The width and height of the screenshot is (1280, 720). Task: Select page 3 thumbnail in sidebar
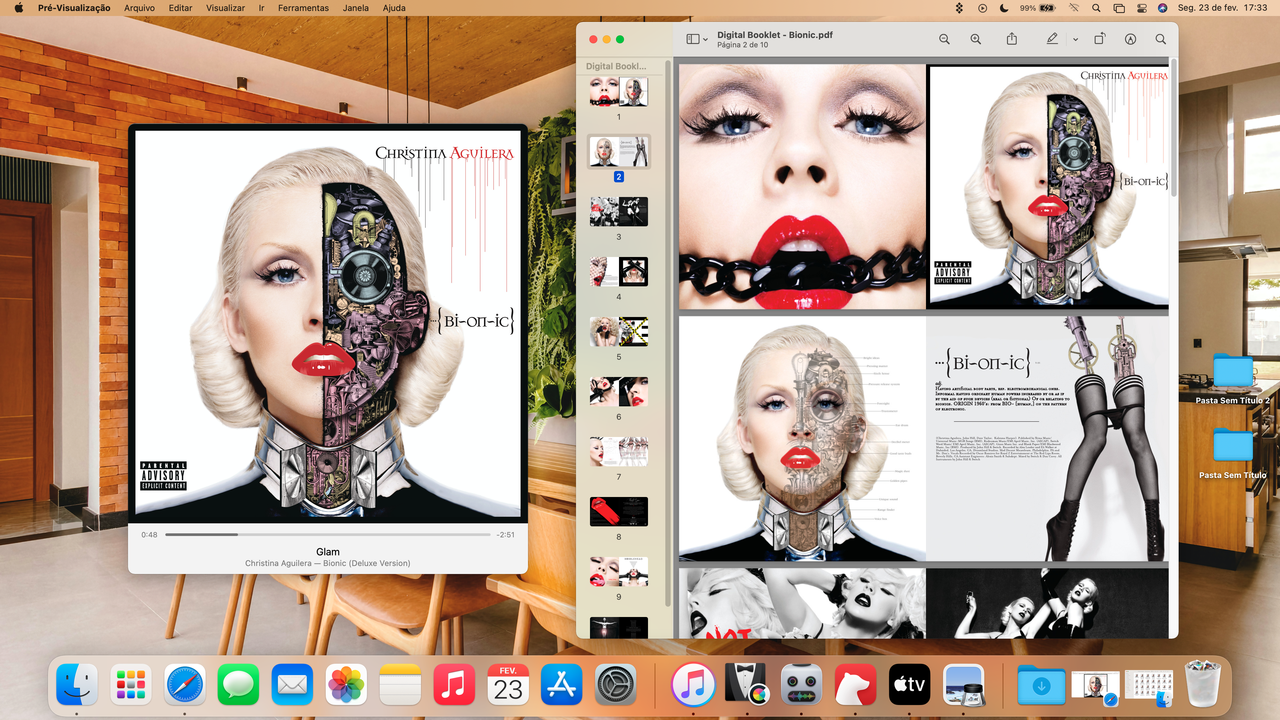(x=619, y=212)
